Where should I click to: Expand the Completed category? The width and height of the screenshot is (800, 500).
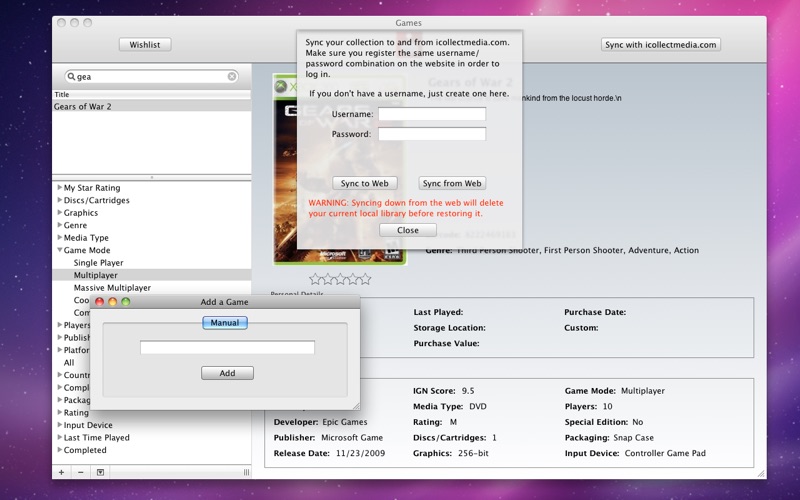60,450
